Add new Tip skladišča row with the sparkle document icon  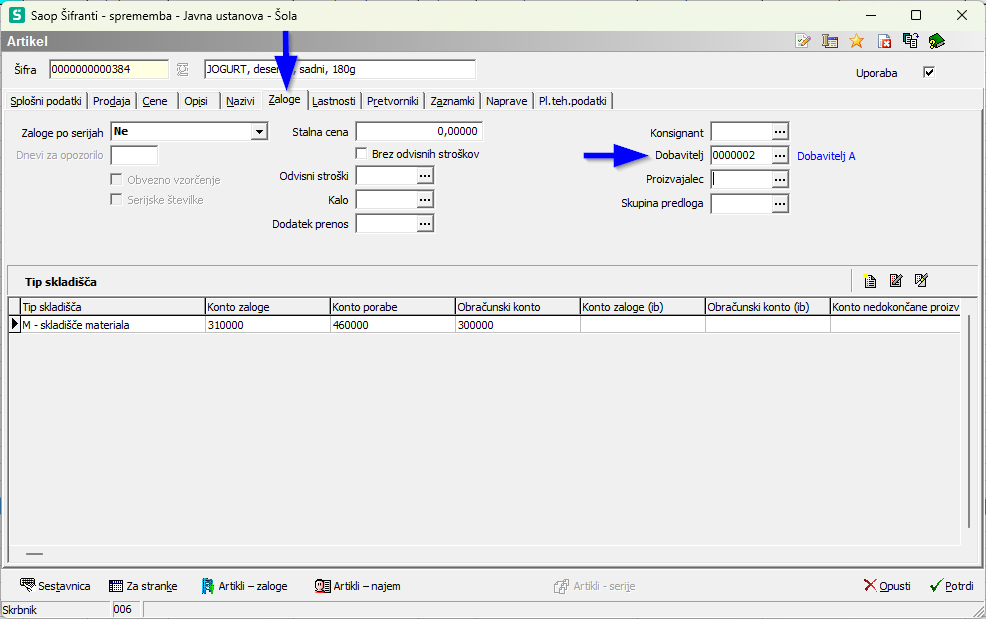pyautogui.click(x=870, y=281)
